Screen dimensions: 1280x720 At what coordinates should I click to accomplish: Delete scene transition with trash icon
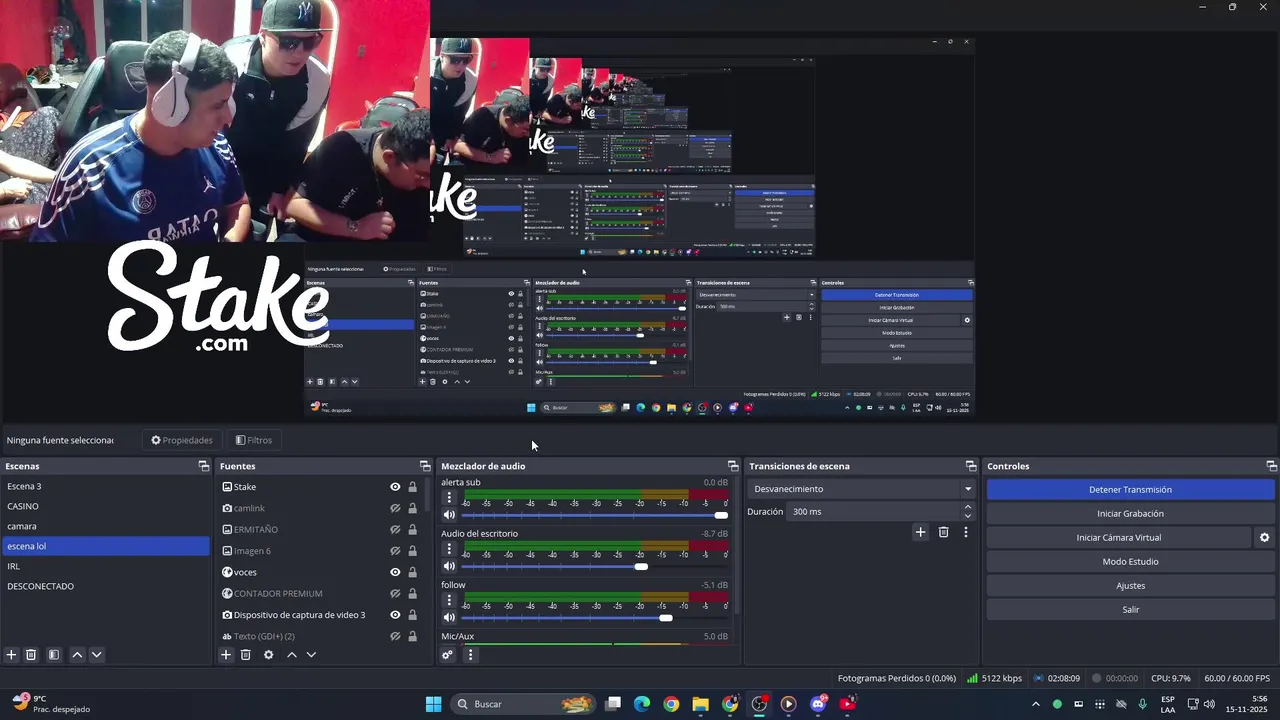coord(943,532)
